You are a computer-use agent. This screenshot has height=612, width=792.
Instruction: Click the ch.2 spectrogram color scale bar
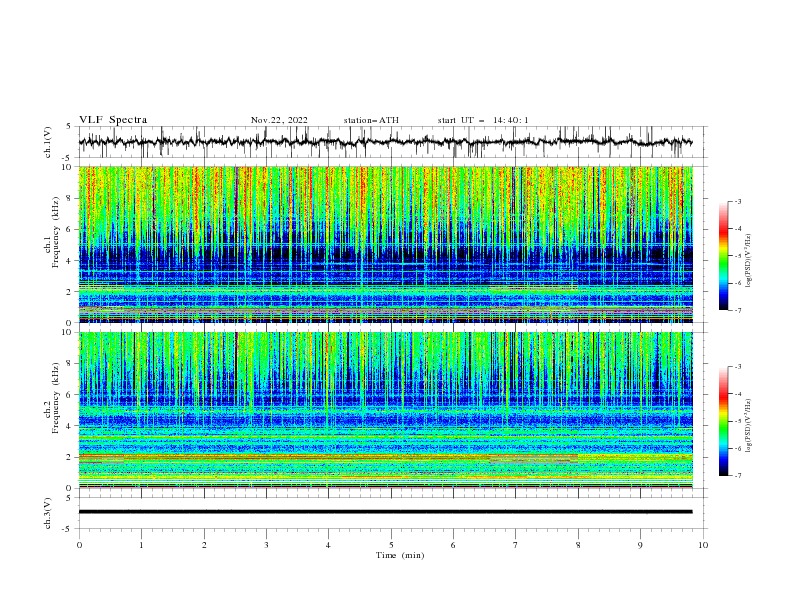[724, 421]
